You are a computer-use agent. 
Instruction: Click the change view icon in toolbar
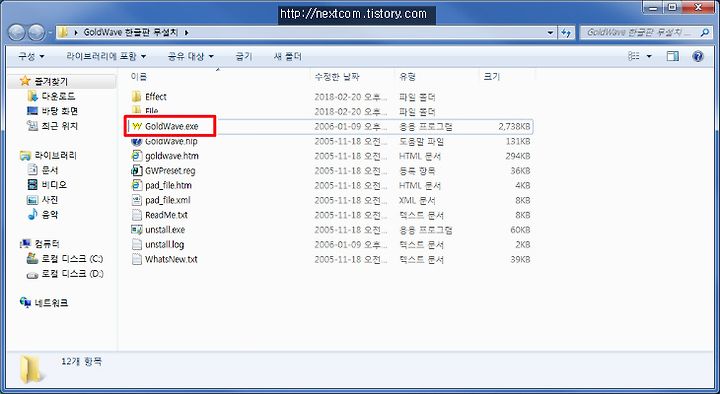click(634, 56)
